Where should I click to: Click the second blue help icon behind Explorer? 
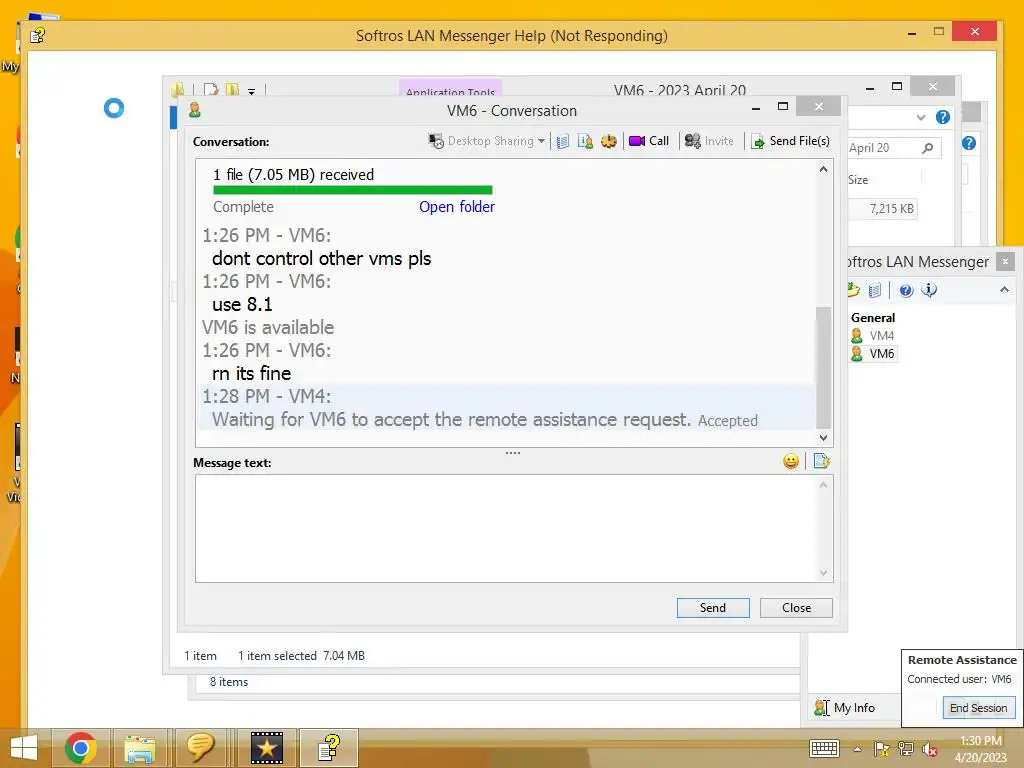tap(968, 143)
